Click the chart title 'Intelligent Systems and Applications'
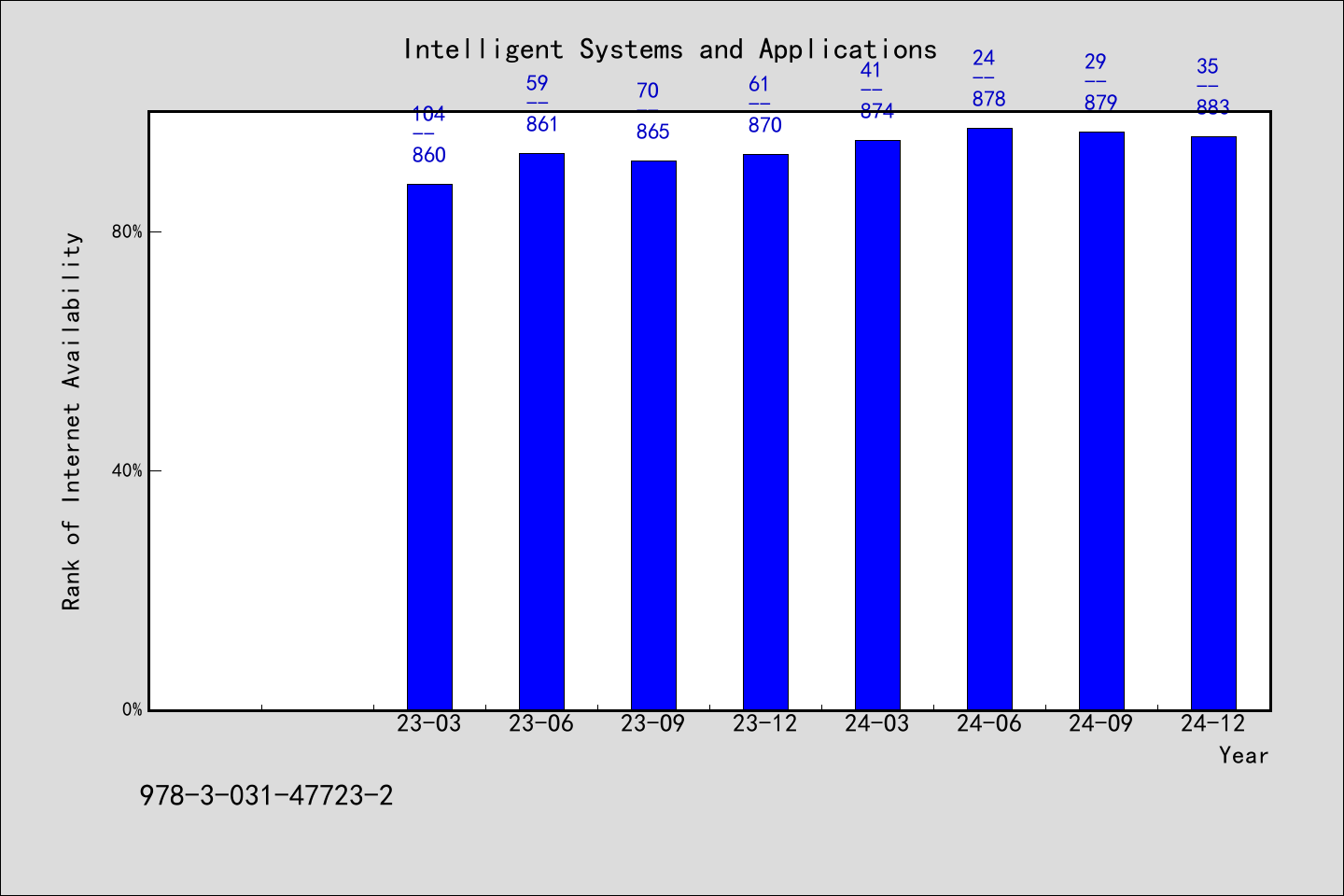This screenshot has width=1344, height=896. (670, 49)
